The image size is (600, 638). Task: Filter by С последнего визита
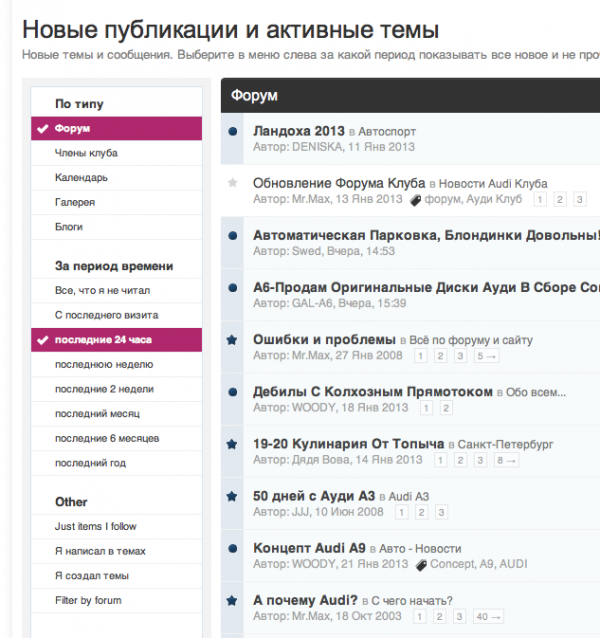click(x=116, y=315)
